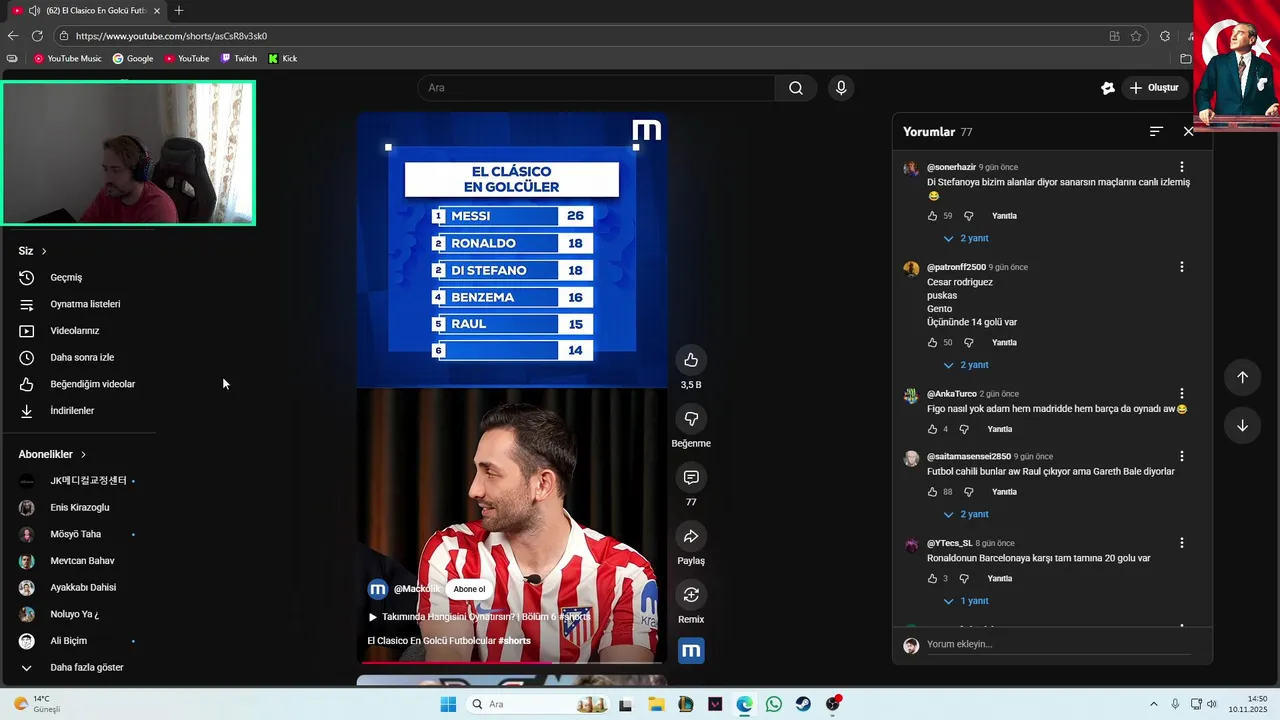Expand the Abonelikler section
This screenshot has height=720, width=1280.
[52, 454]
